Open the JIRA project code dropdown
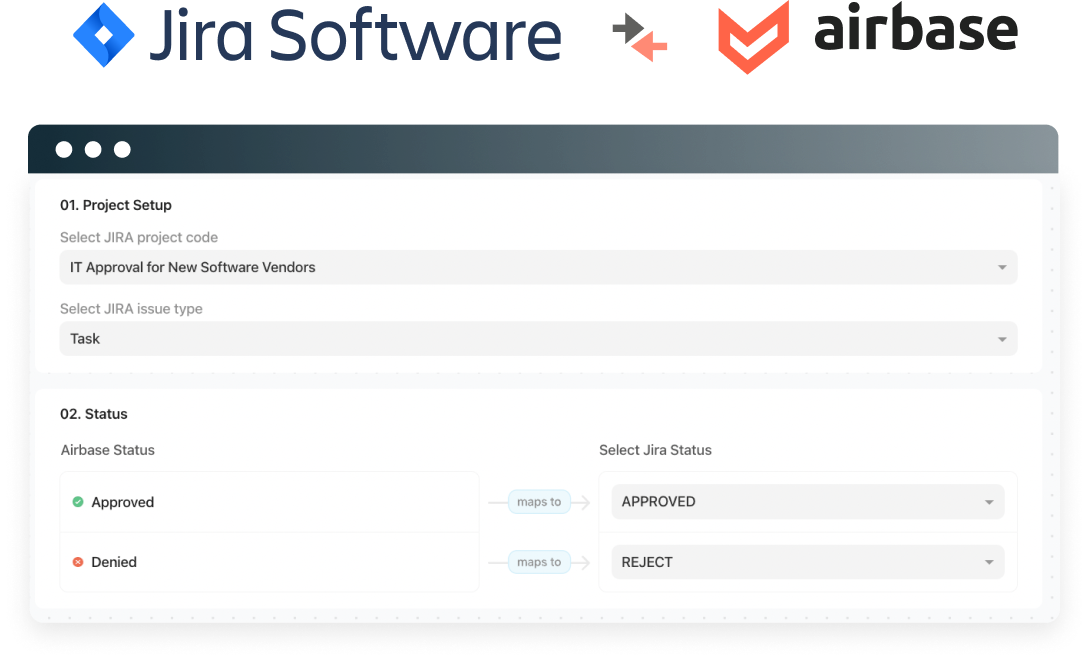The height and width of the screenshot is (661, 1088). point(538,267)
